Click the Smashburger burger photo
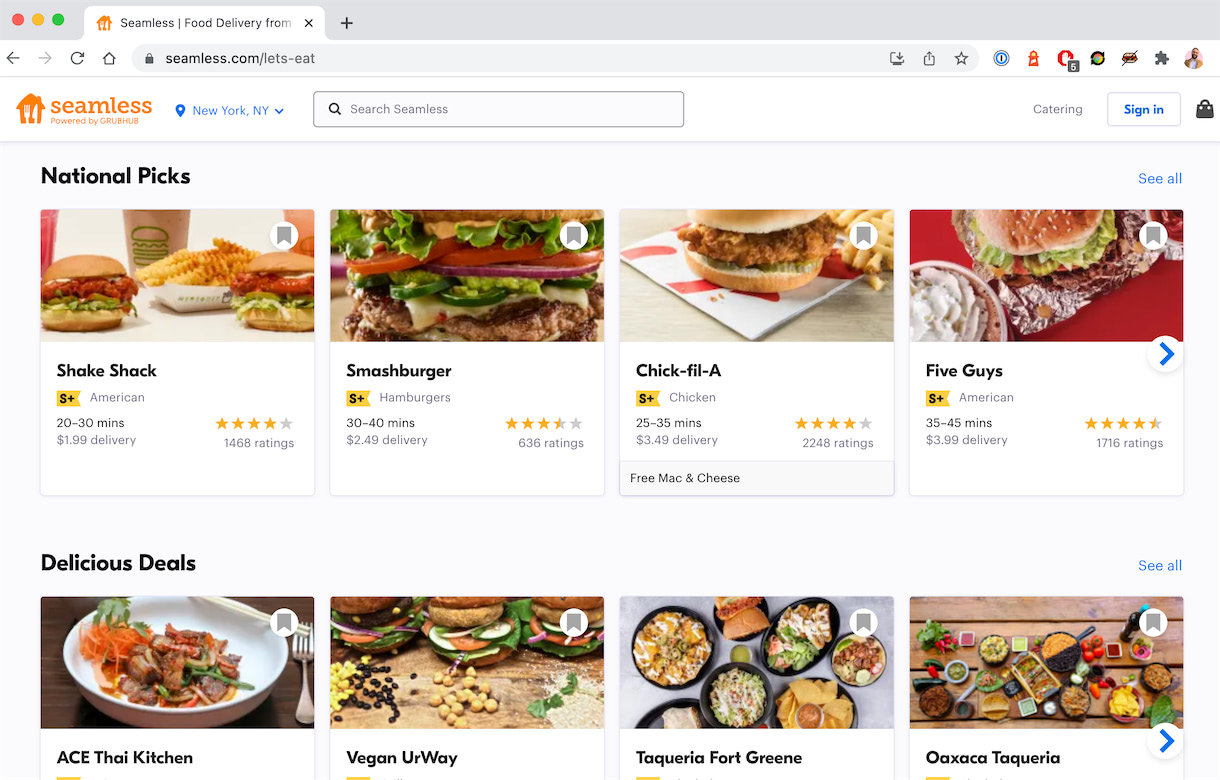Image resolution: width=1220 pixels, height=780 pixels. coord(467,276)
